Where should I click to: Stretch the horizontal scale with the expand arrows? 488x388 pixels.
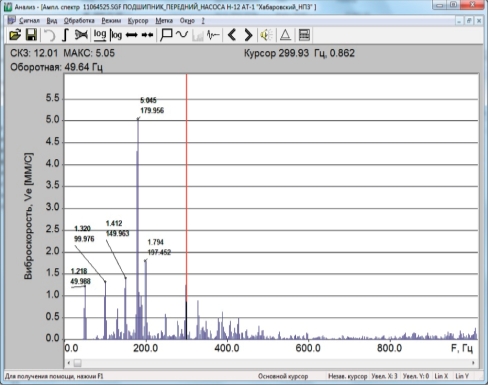tap(132, 35)
